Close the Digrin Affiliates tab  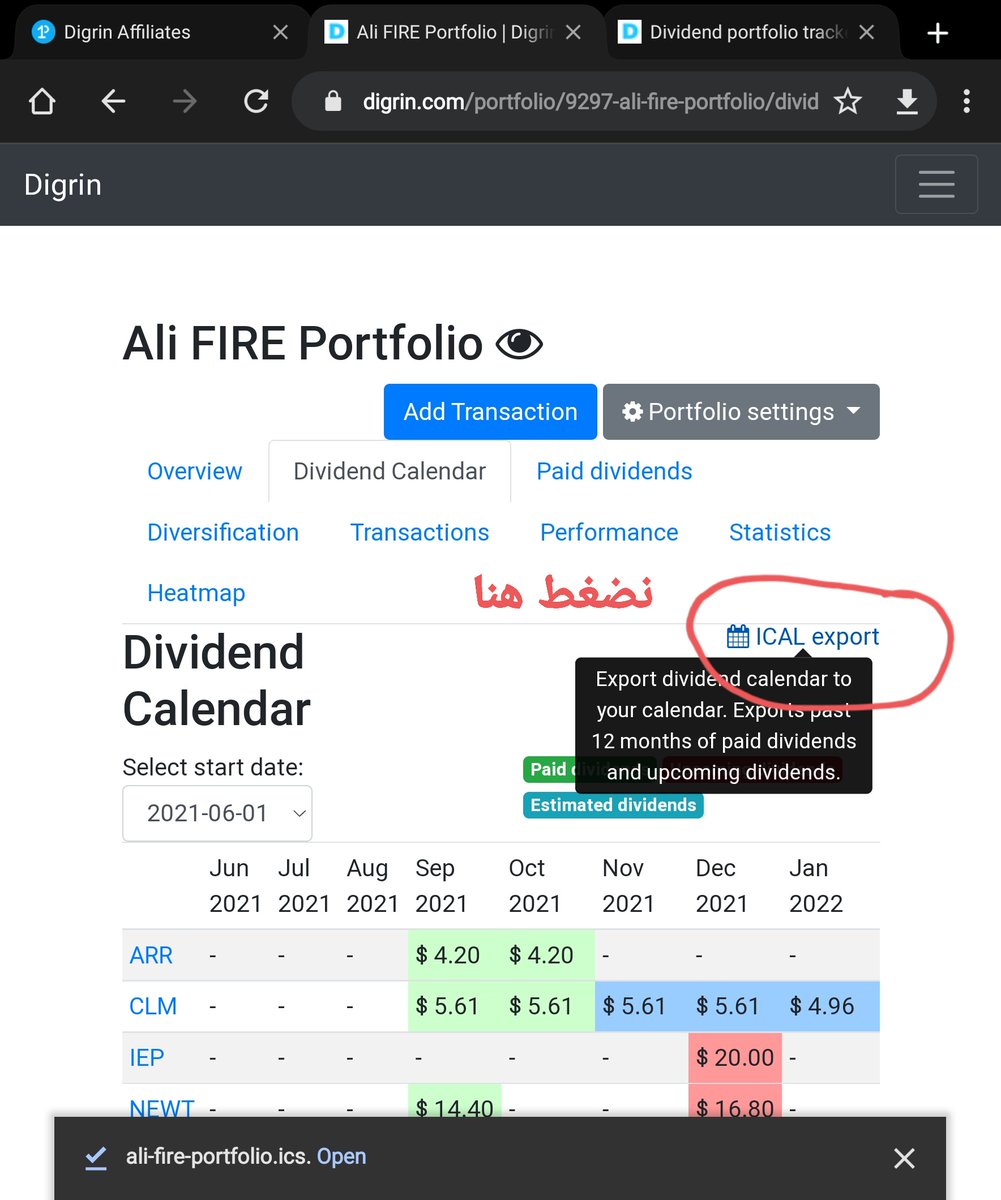click(x=281, y=33)
